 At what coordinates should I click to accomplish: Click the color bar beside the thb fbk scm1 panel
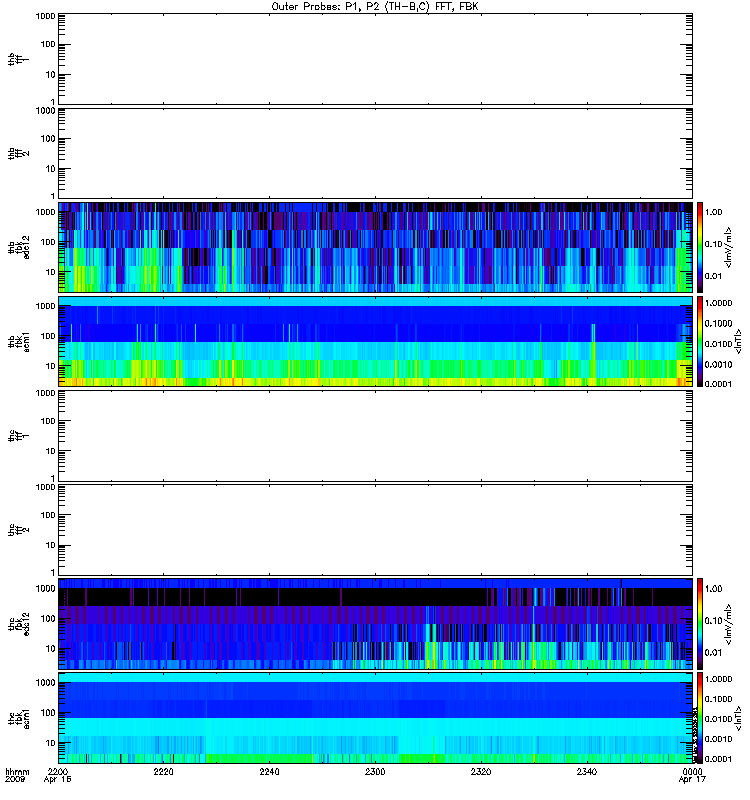(700, 341)
